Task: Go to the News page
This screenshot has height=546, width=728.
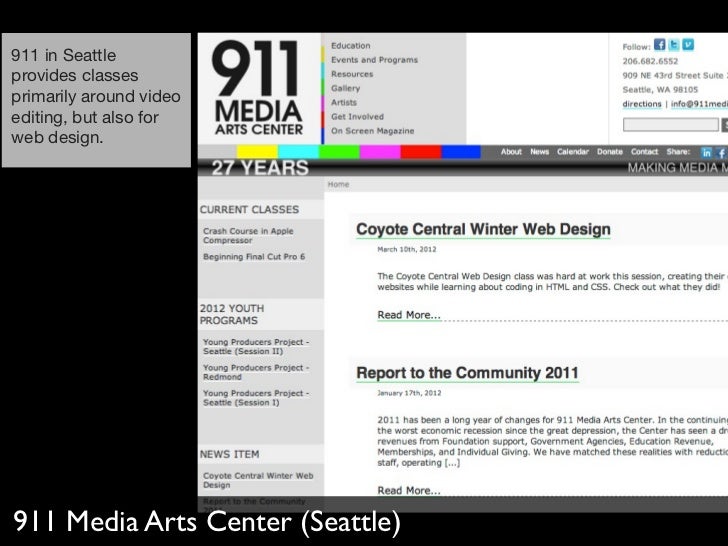Action: [540, 152]
